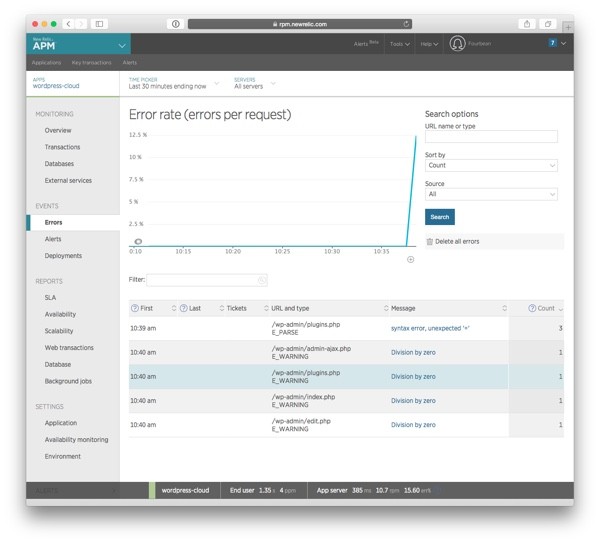Open the Availability report

[x=60, y=314]
